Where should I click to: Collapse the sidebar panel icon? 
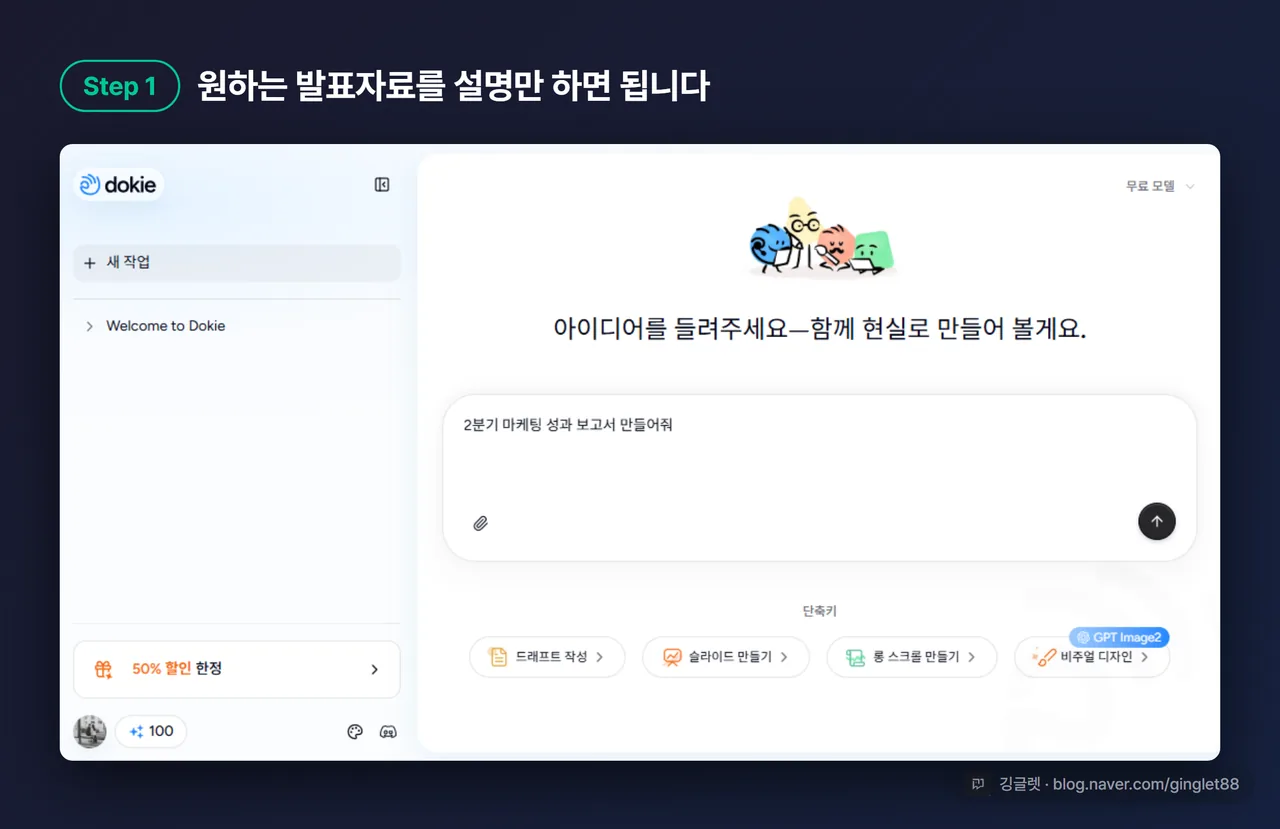point(382,185)
